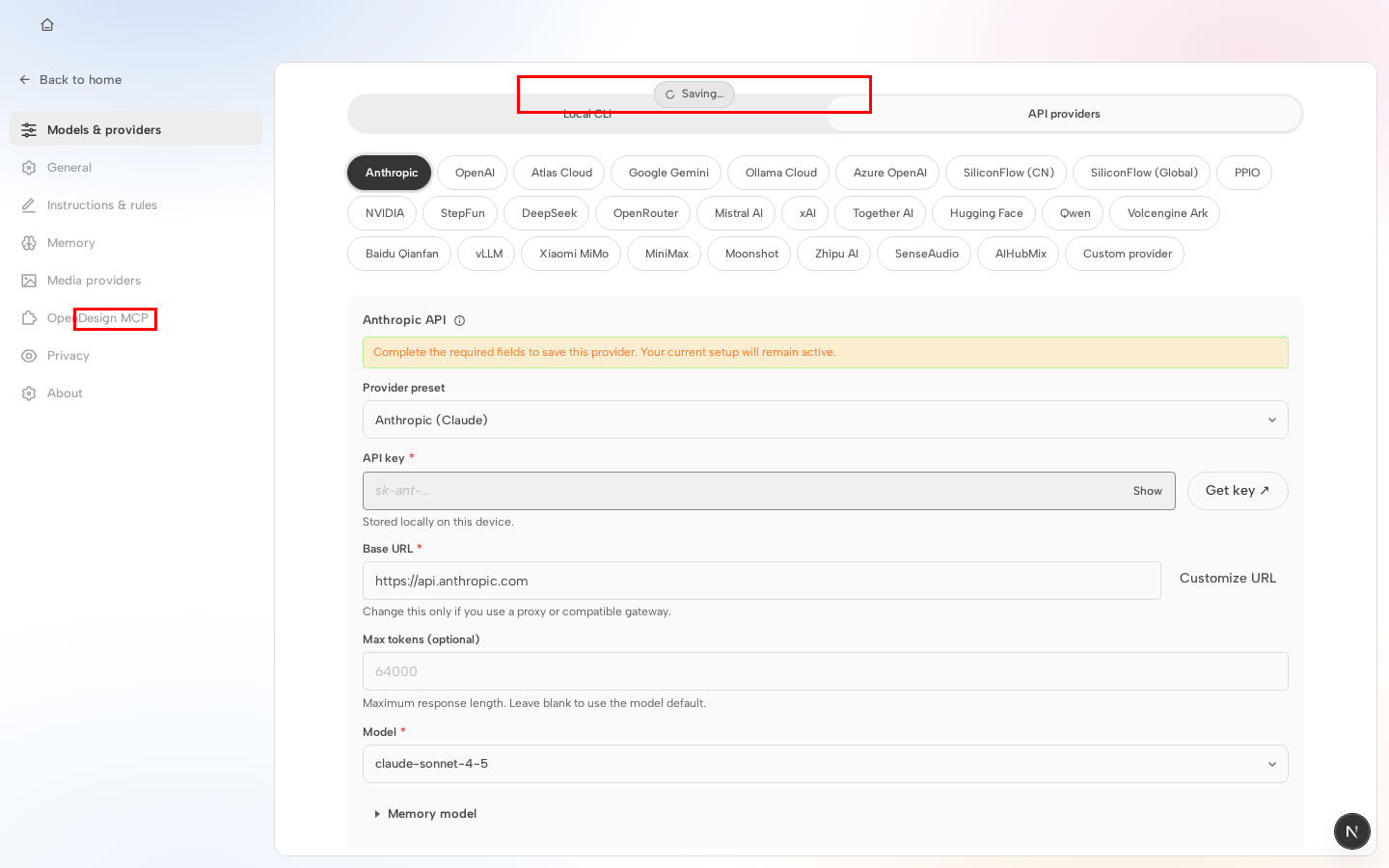The image size is (1389, 868).
Task: Pick the Custom provider option
Action: point(1127,254)
